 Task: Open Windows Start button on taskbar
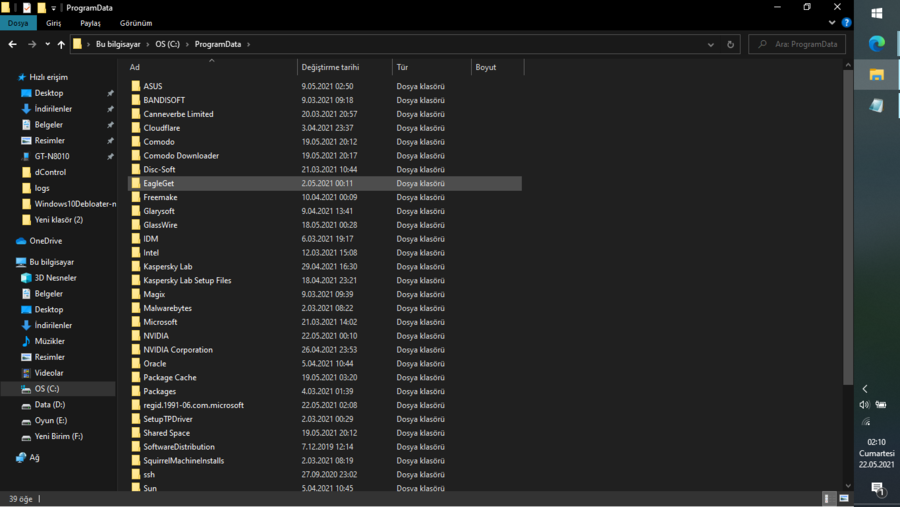(x=876, y=13)
